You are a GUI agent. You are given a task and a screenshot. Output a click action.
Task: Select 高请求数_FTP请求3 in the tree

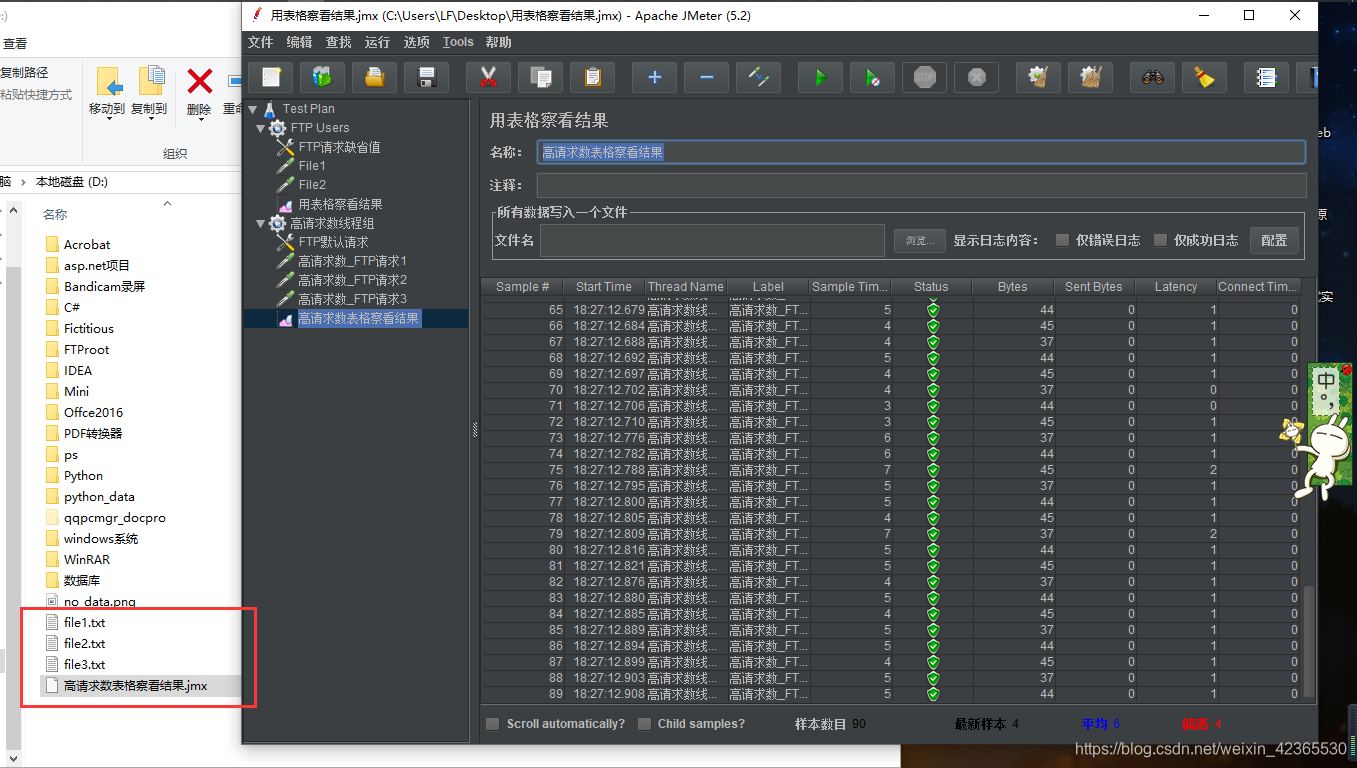point(352,299)
